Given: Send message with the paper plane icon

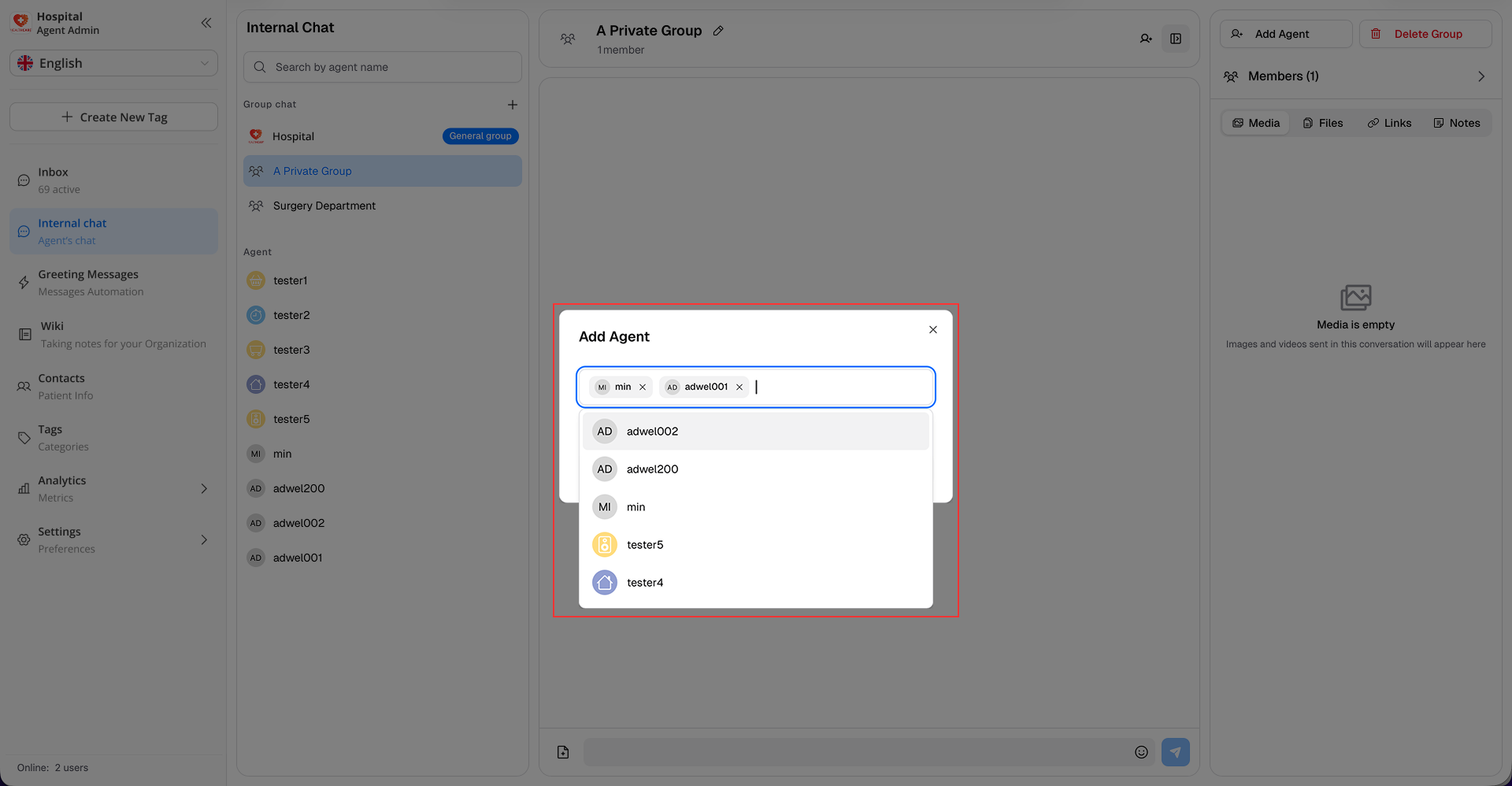Looking at the screenshot, I should pos(1175,751).
